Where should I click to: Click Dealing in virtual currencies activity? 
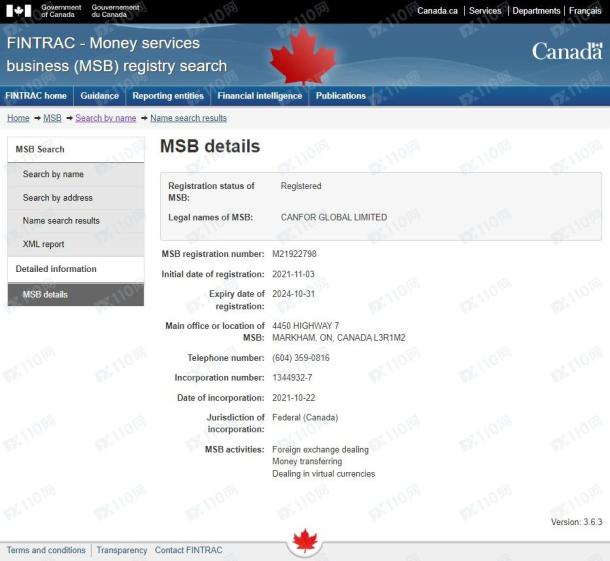click(324, 474)
